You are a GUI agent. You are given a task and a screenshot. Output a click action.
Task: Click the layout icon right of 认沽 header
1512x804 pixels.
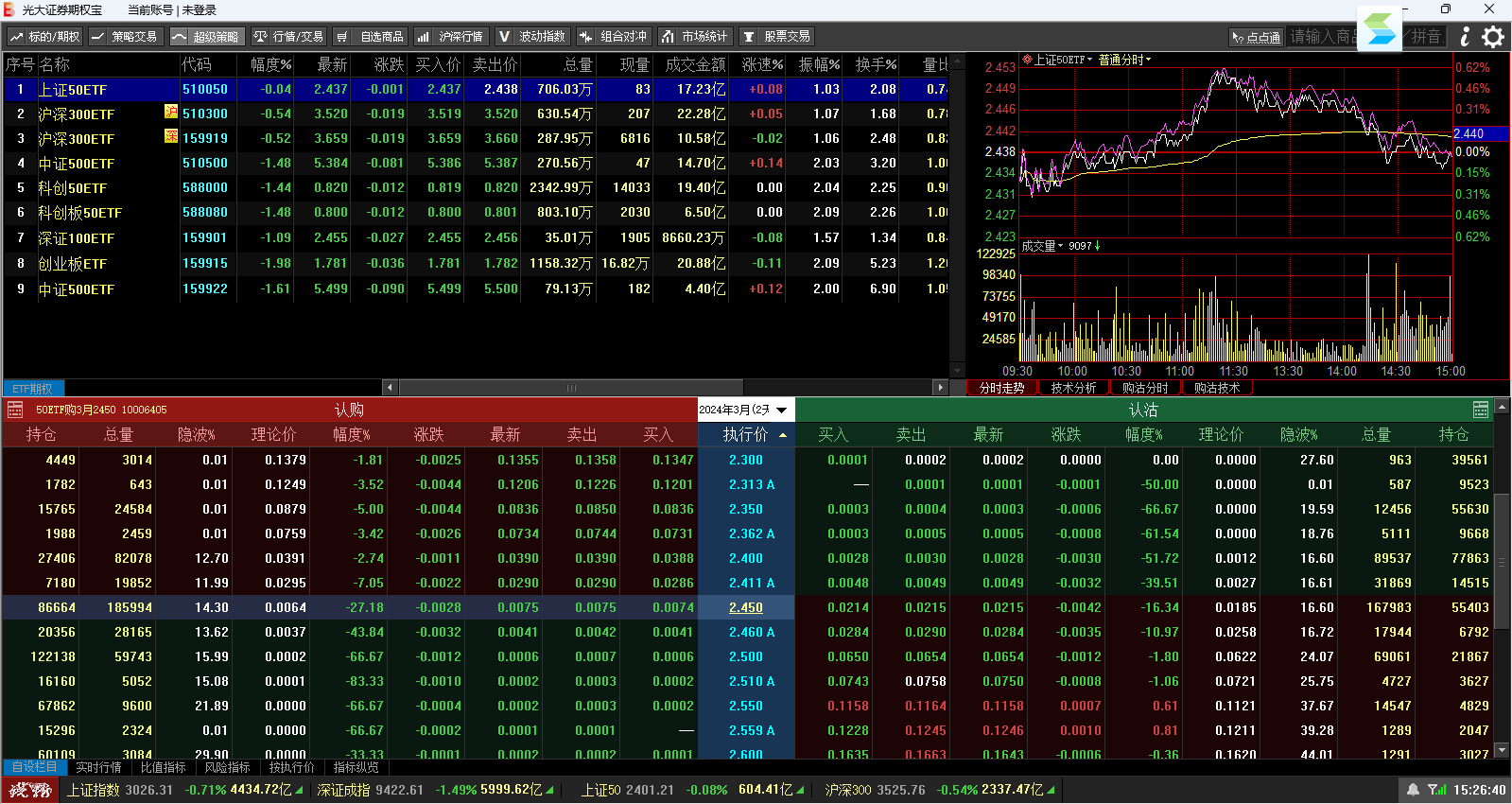coord(1481,410)
